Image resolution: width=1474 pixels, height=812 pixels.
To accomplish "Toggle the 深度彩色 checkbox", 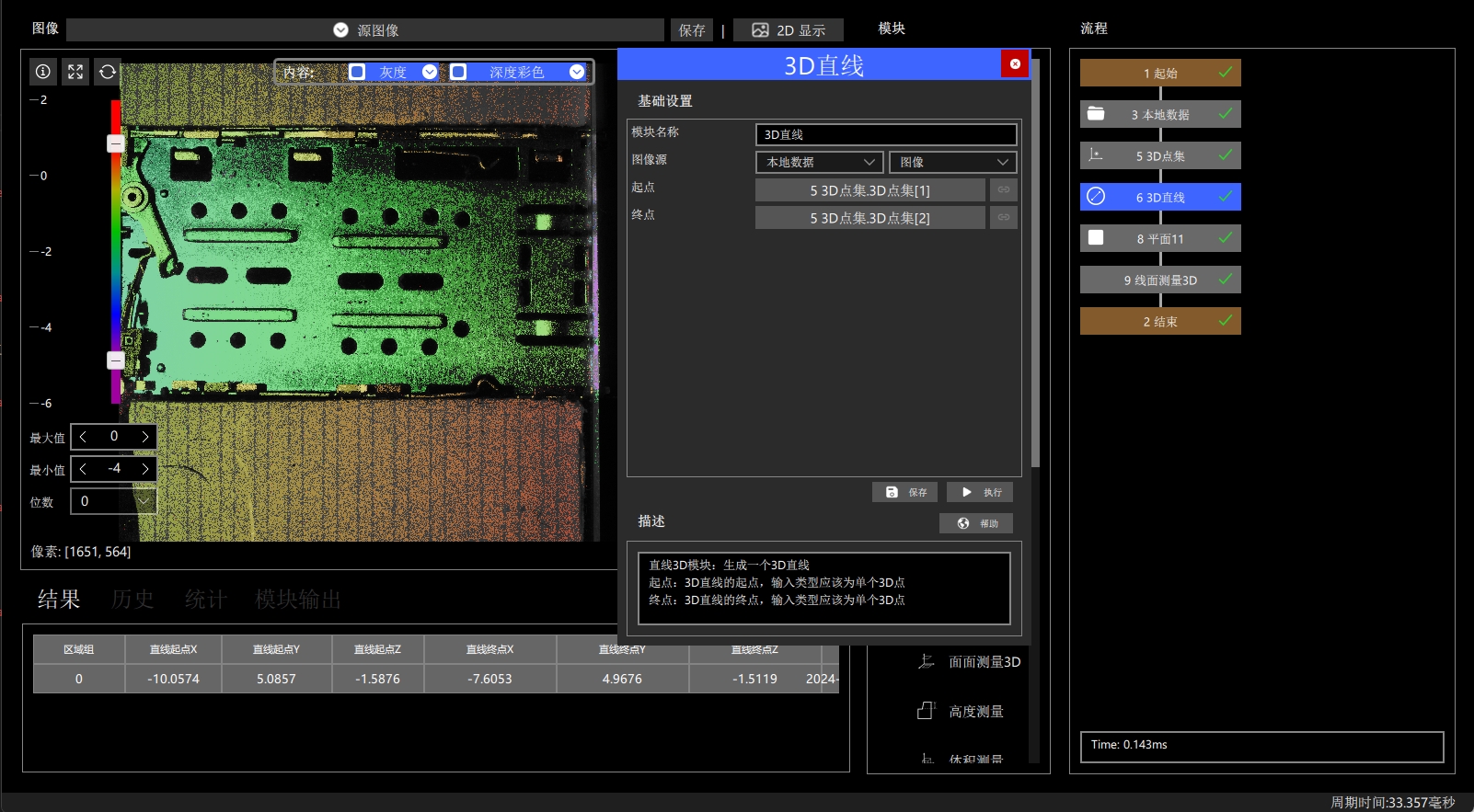I will [x=458, y=72].
